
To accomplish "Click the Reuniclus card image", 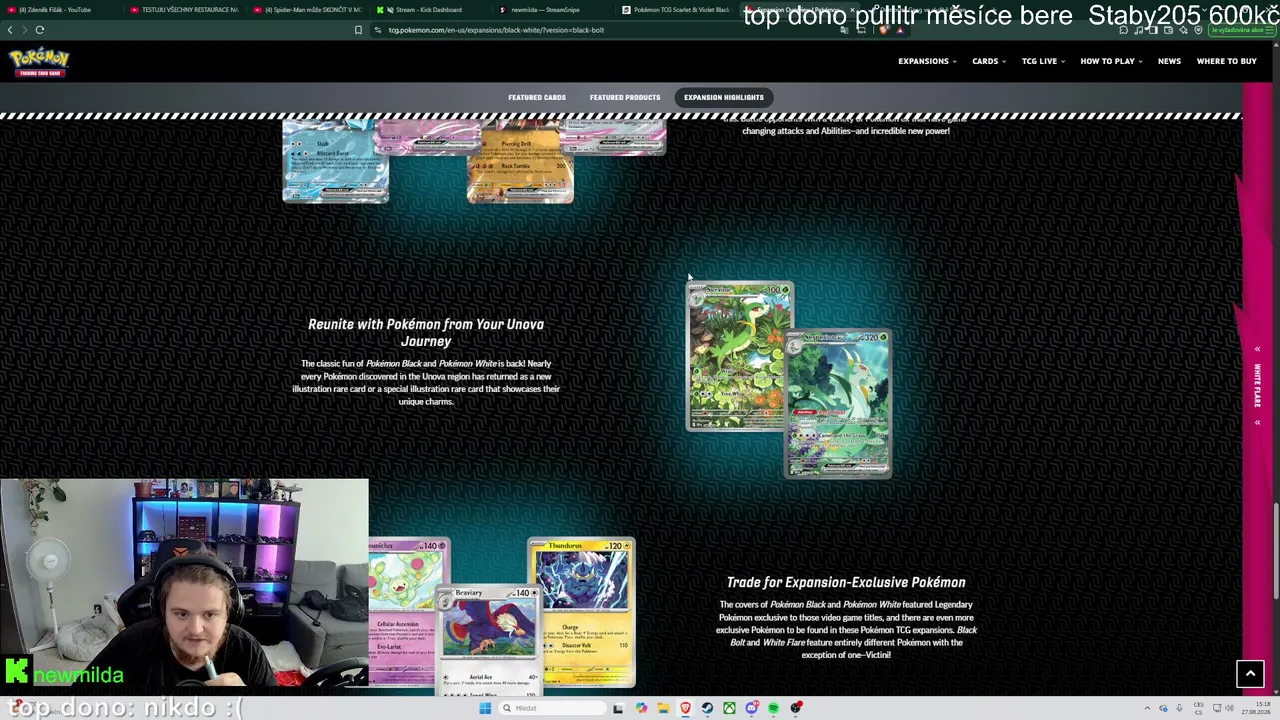I will pyautogui.click(x=408, y=612).
